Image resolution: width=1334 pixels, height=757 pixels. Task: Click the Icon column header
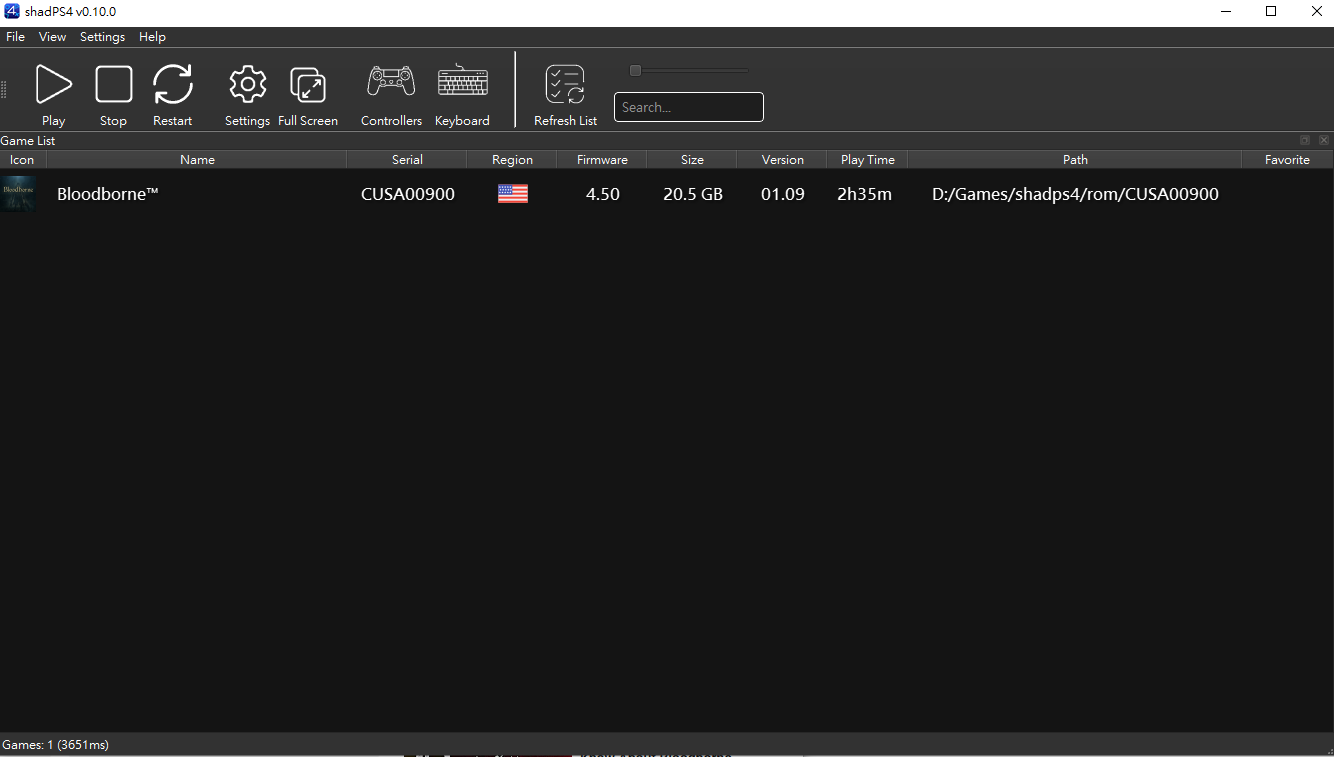[x=22, y=160]
